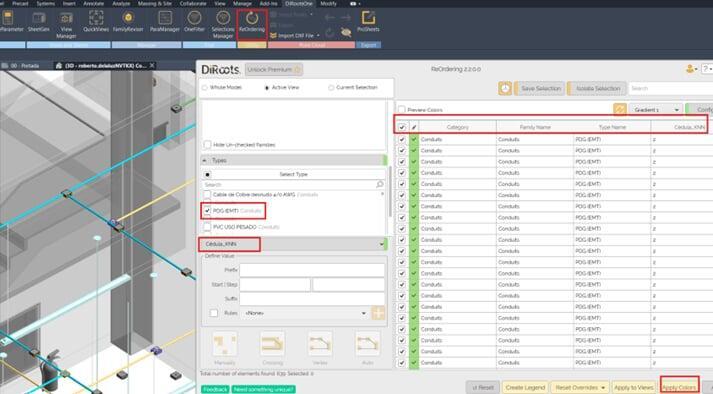This screenshot has height=394, width=713.
Task: Click Need something unique? link
Action: [264, 389]
